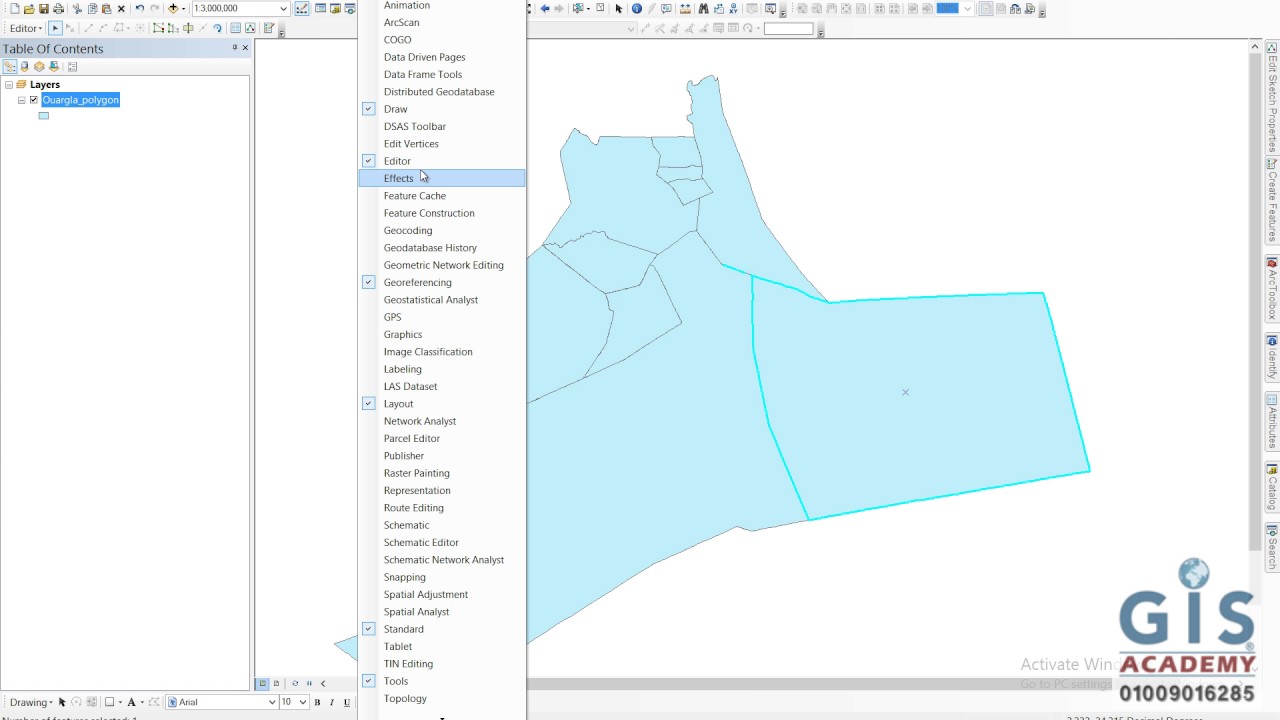
Task: Open the Catalog side tab
Action: [x=1272, y=487]
